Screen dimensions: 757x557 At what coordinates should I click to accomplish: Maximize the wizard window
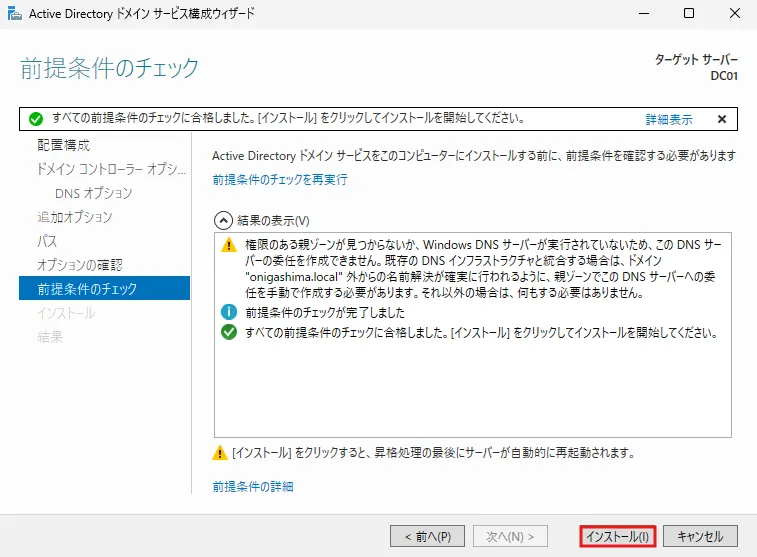coord(689,14)
